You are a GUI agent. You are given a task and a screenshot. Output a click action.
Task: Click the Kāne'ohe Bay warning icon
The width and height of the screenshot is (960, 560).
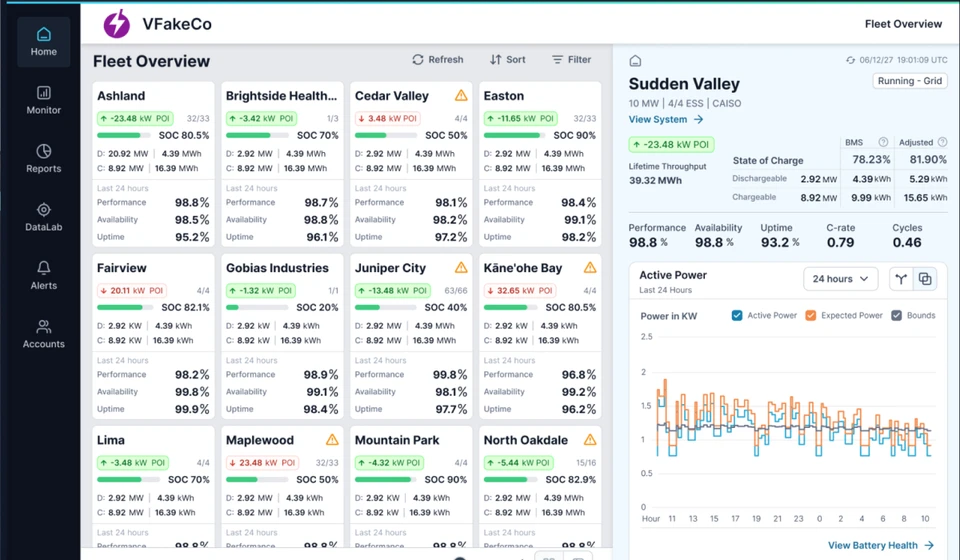click(x=590, y=267)
